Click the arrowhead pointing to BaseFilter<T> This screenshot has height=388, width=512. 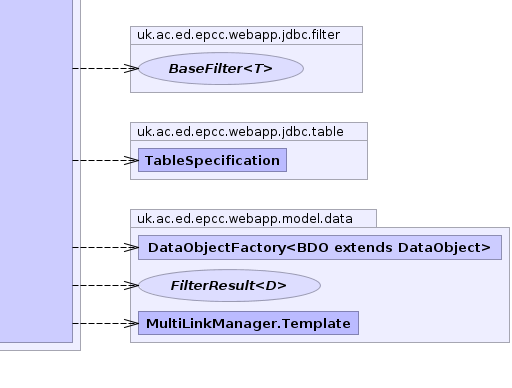(131, 68)
